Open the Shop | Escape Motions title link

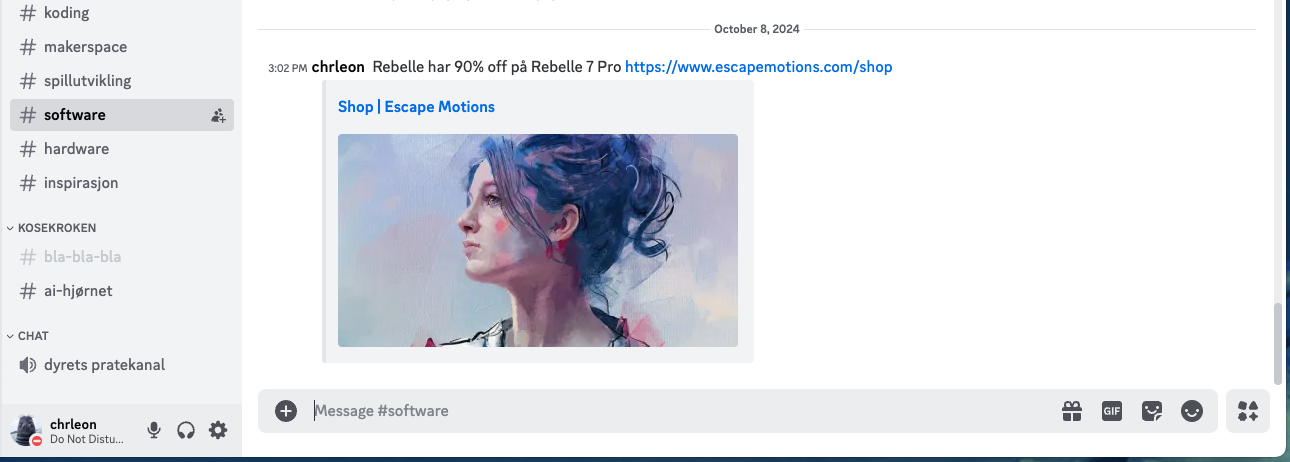tap(416, 107)
